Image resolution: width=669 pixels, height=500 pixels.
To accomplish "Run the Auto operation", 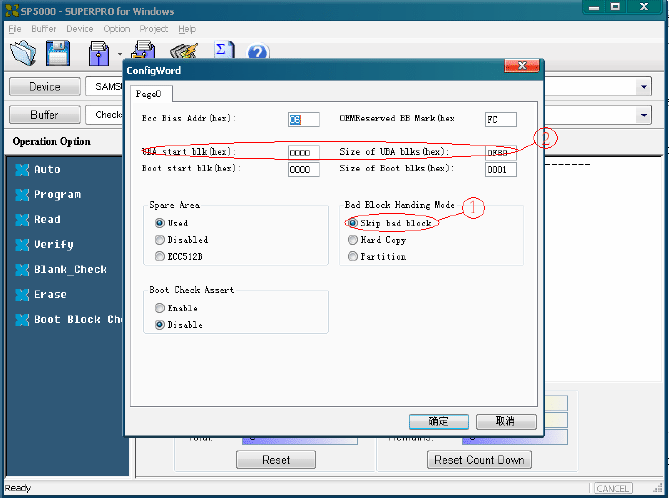I will click(38, 170).
